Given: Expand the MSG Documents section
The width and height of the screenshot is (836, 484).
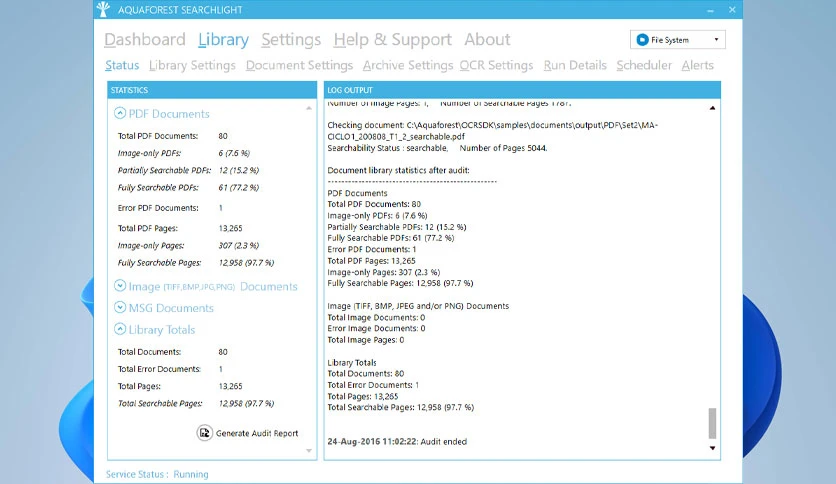Looking at the screenshot, I should coord(120,308).
